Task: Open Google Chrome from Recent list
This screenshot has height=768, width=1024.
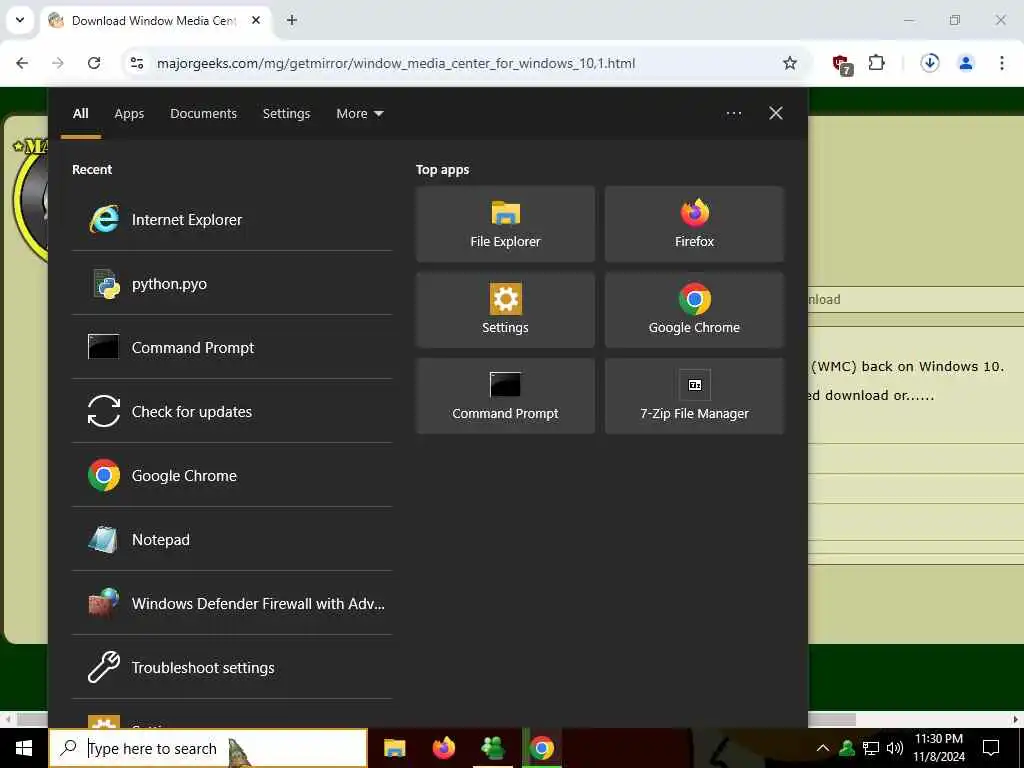Action: pyautogui.click(x=232, y=475)
